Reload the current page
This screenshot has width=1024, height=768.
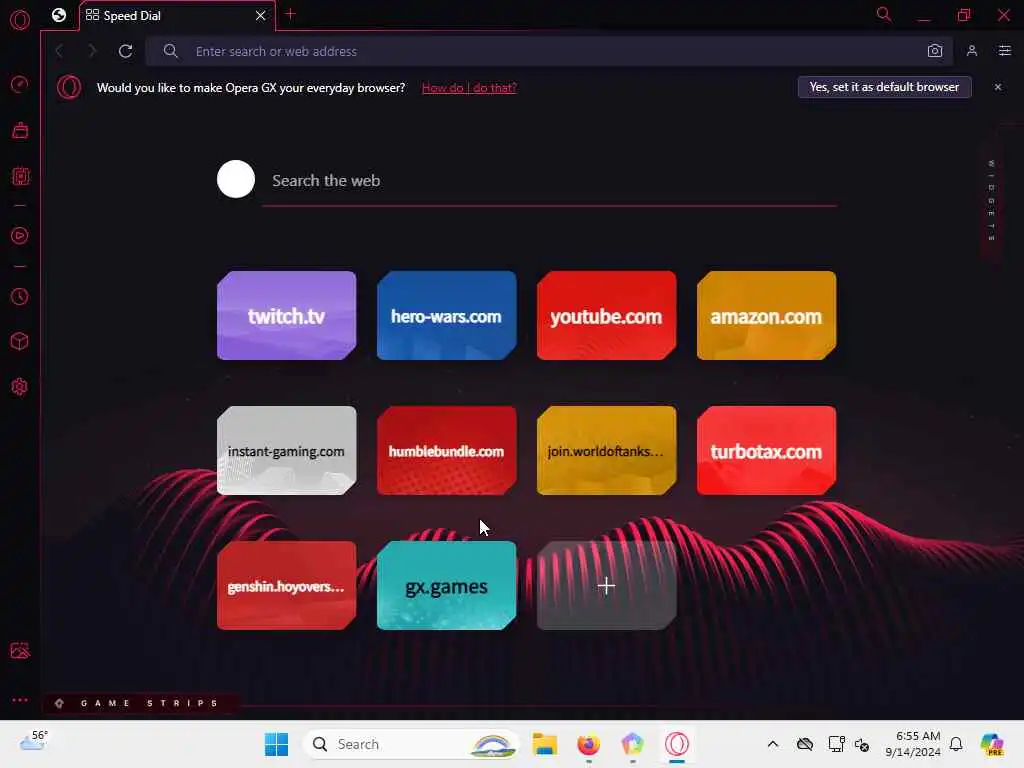[125, 51]
